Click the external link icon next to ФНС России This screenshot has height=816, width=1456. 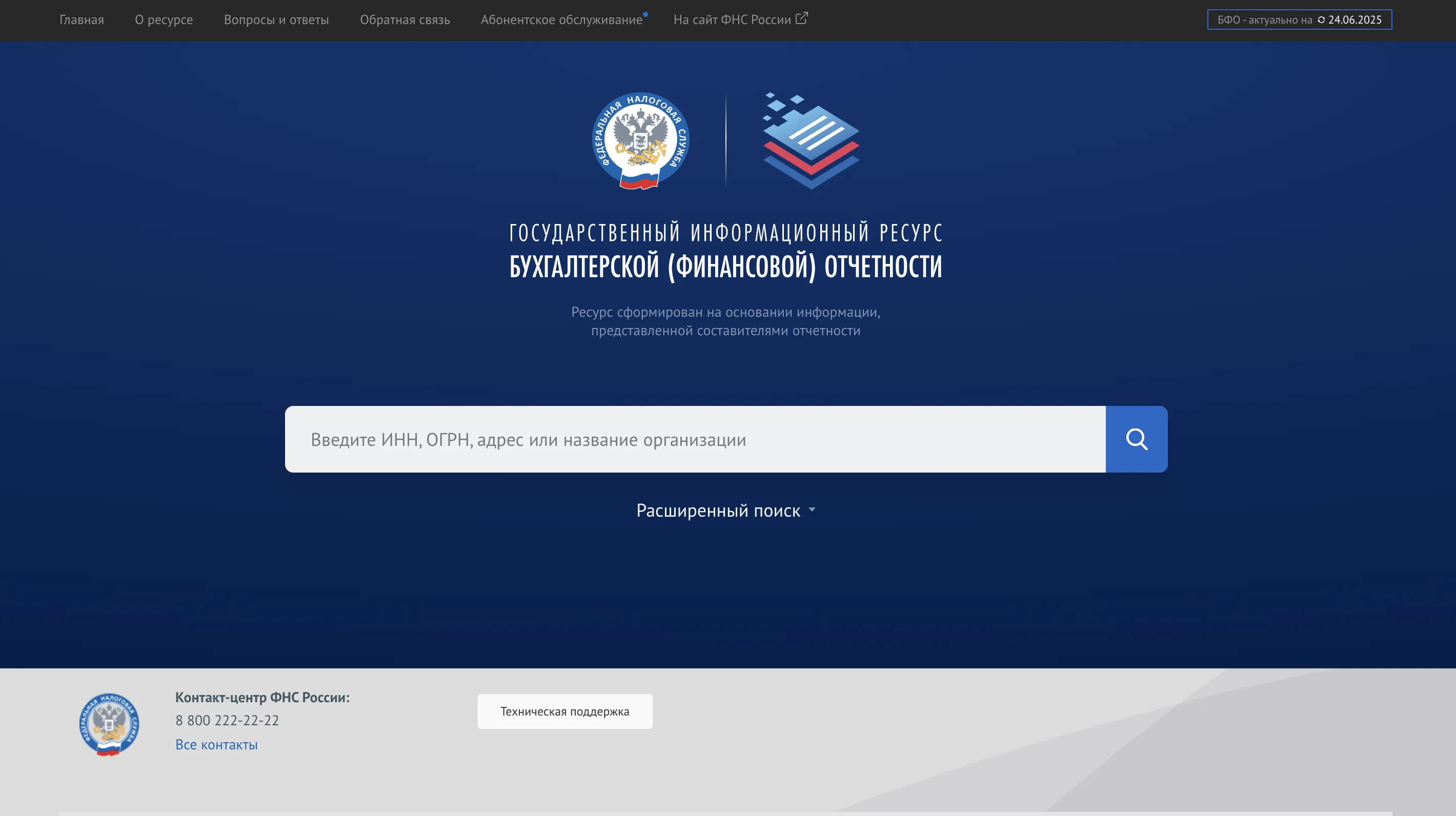801,18
